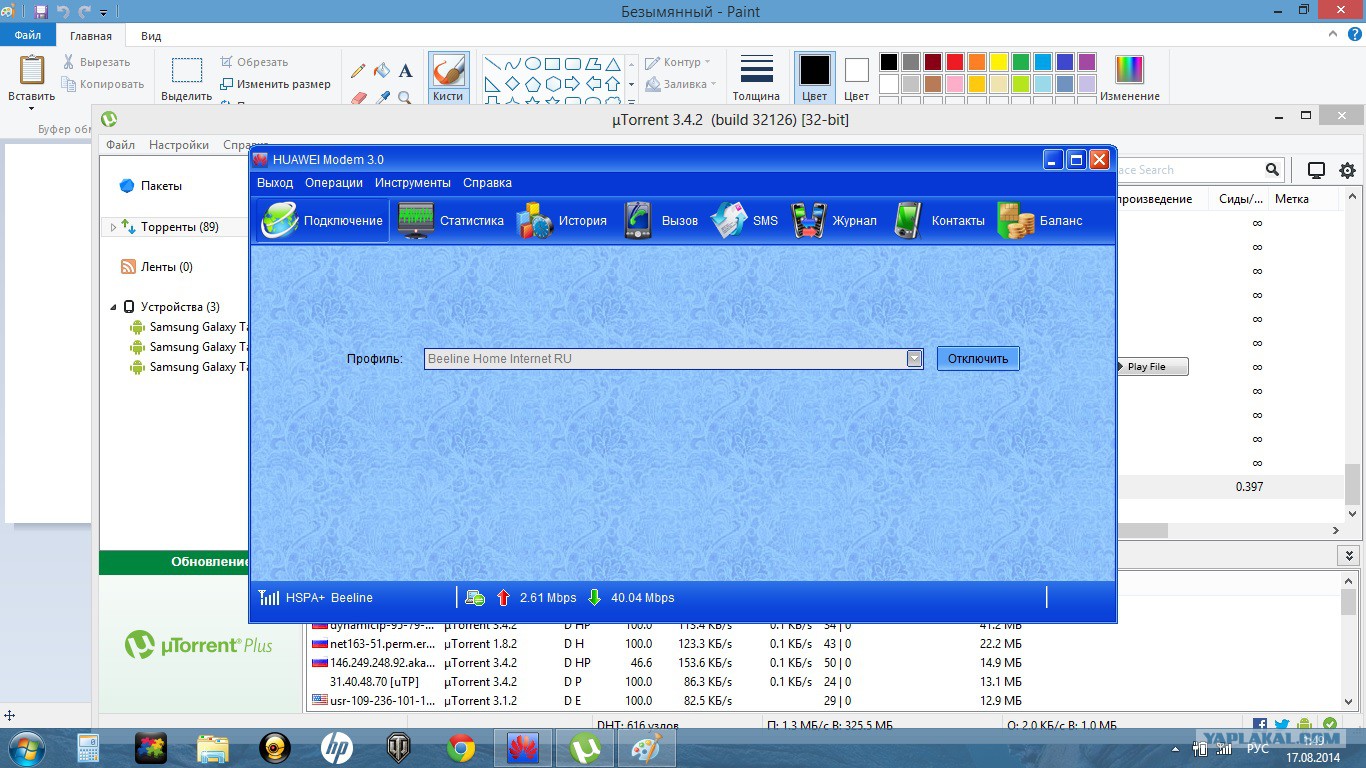Click Paint's Изменение цветов edit colors icon
Image resolution: width=1366 pixels, height=768 pixels.
click(x=1129, y=78)
